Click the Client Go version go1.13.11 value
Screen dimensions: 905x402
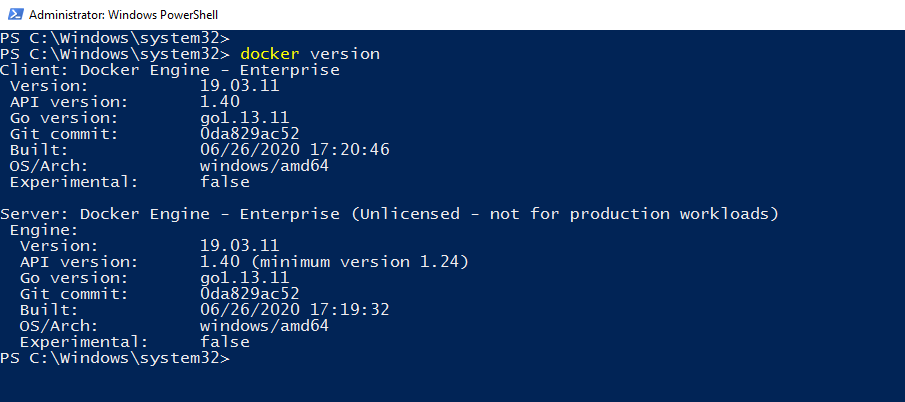245,118
